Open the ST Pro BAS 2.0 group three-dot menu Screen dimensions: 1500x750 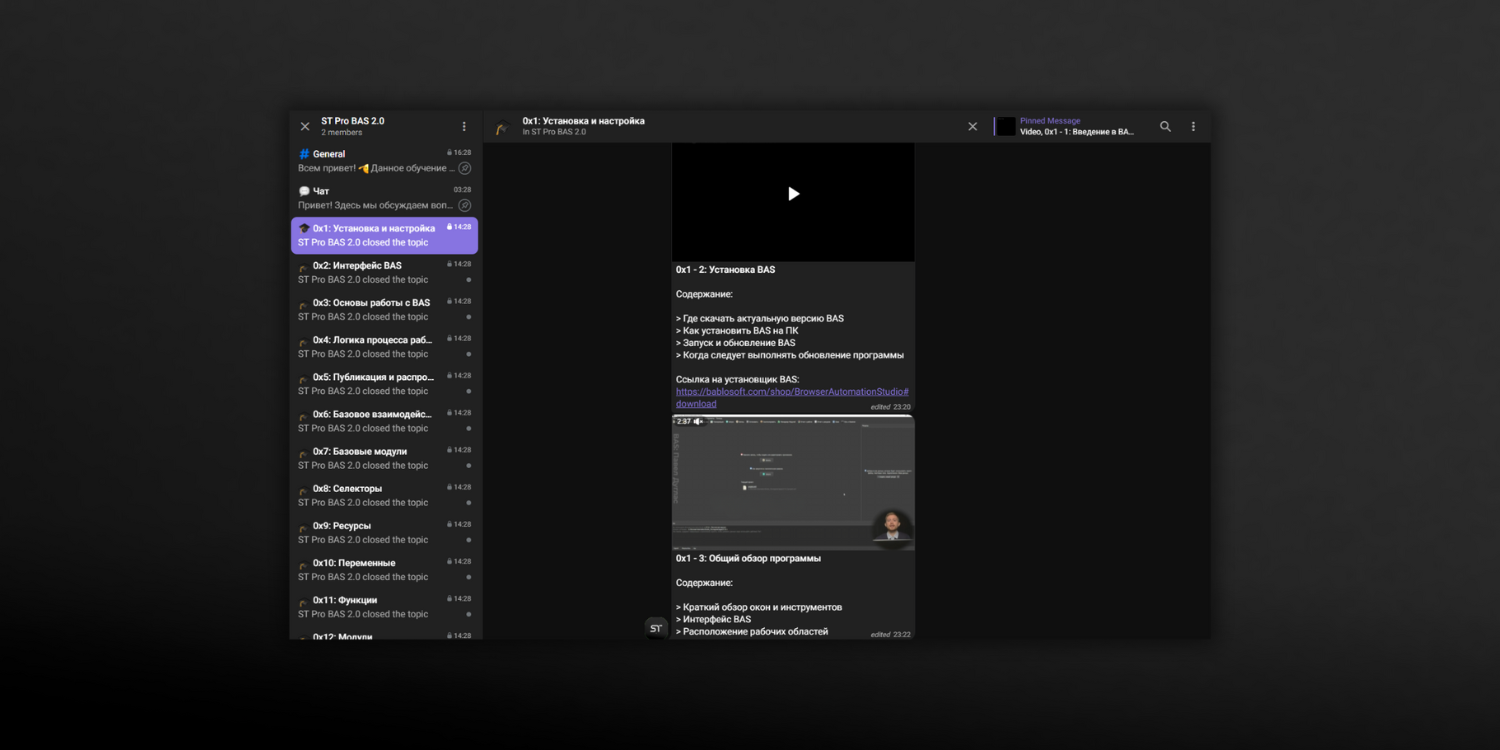[x=464, y=127]
